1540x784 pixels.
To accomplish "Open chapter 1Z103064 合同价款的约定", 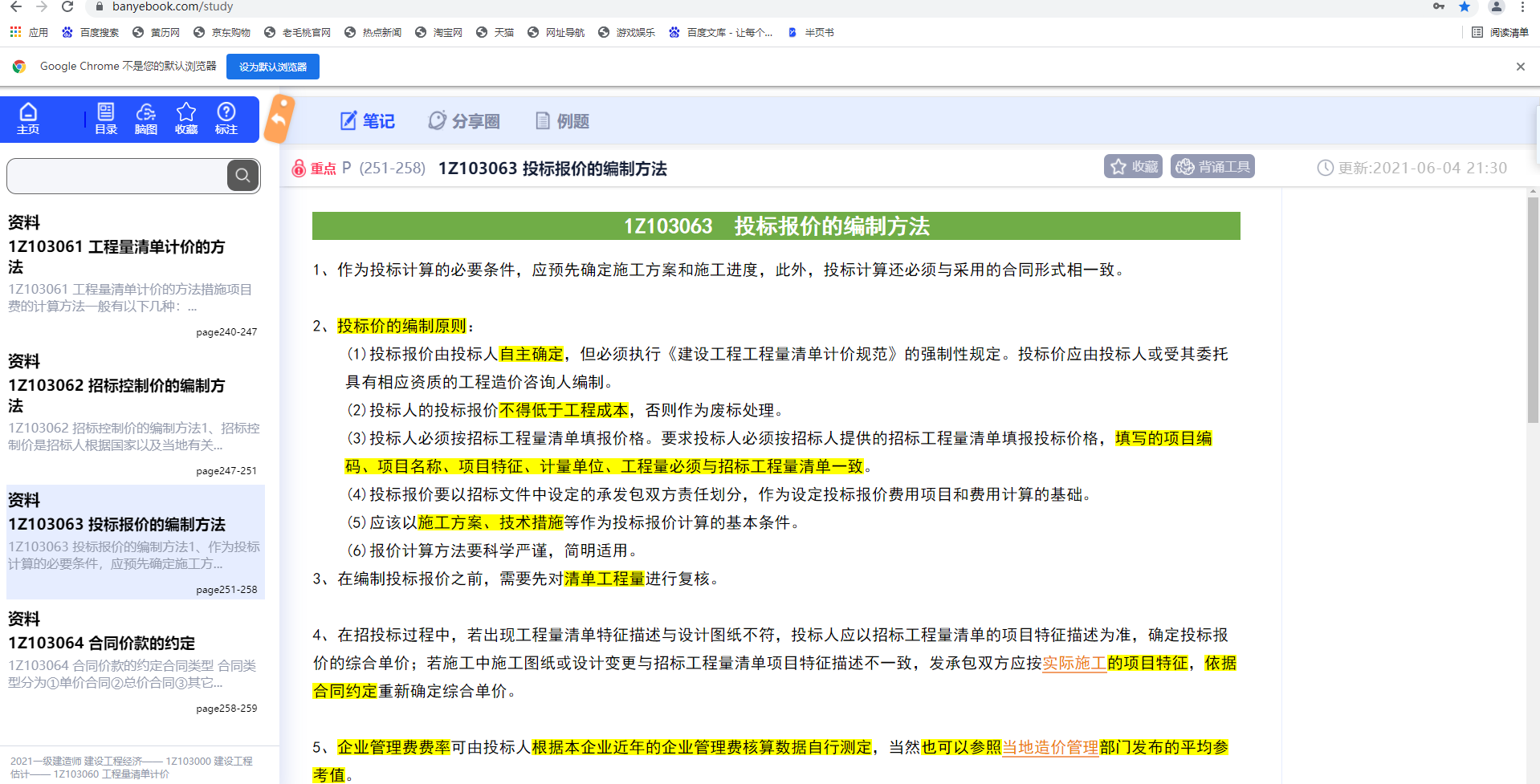I will (102, 643).
